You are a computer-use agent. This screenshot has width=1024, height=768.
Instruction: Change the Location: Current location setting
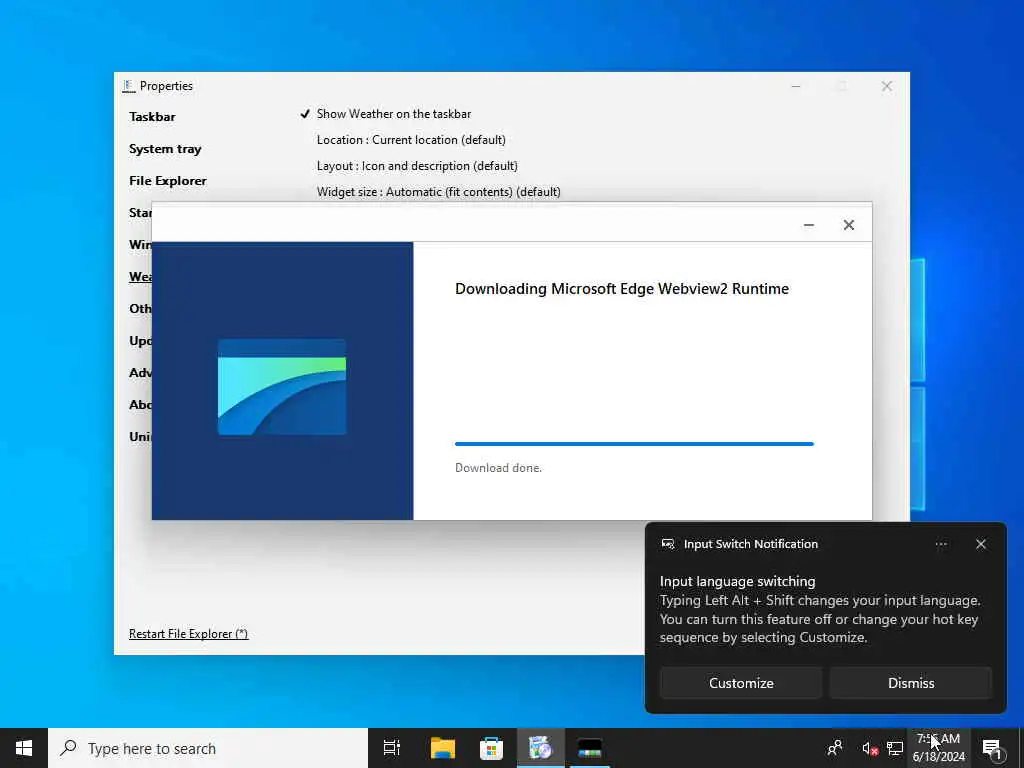tap(411, 140)
